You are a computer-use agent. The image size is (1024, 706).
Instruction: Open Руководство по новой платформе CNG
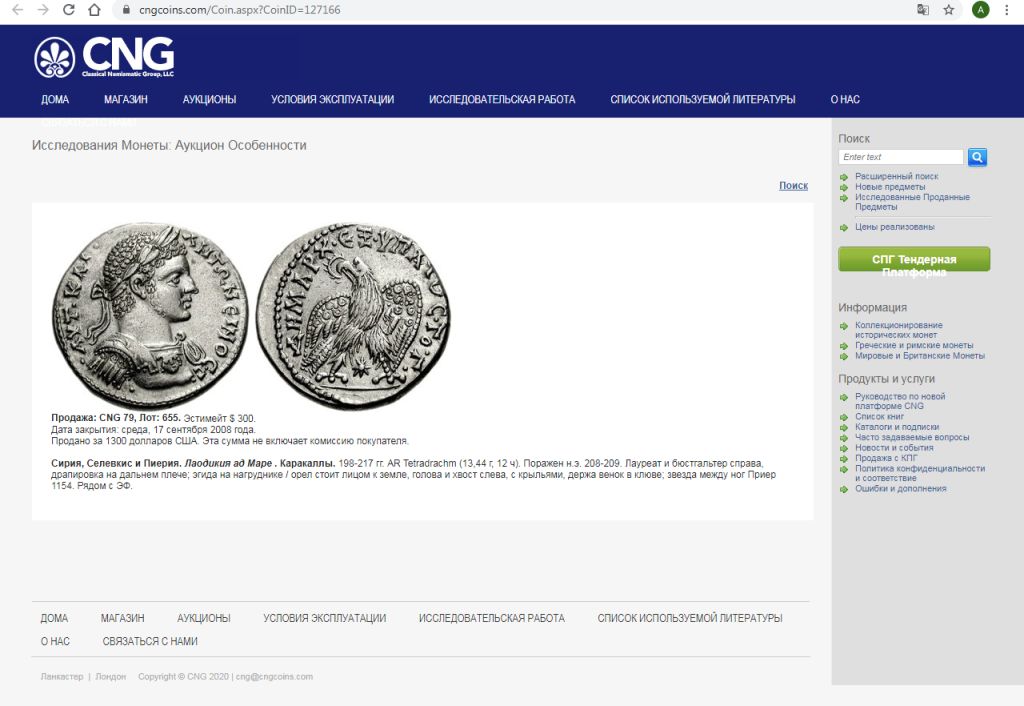[900, 401]
